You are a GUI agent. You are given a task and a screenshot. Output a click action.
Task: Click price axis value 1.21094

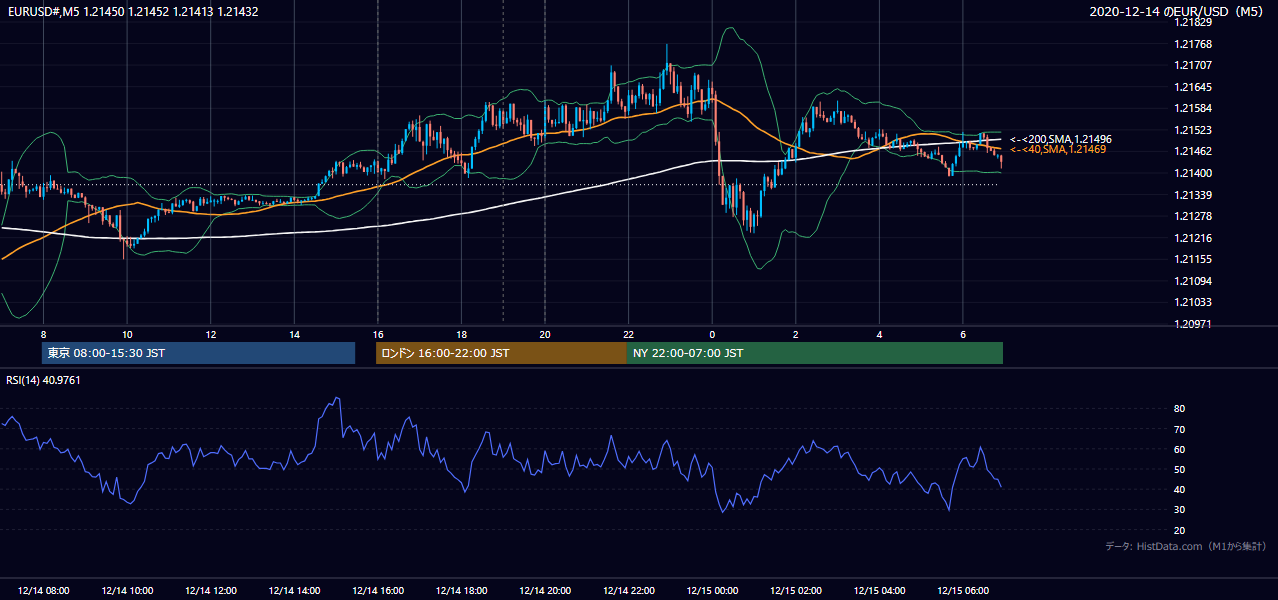(x=1192, y=281)
